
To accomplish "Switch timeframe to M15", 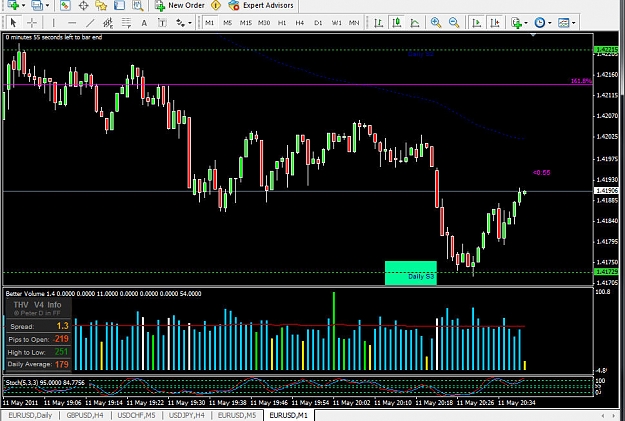I will pos(246,23).
